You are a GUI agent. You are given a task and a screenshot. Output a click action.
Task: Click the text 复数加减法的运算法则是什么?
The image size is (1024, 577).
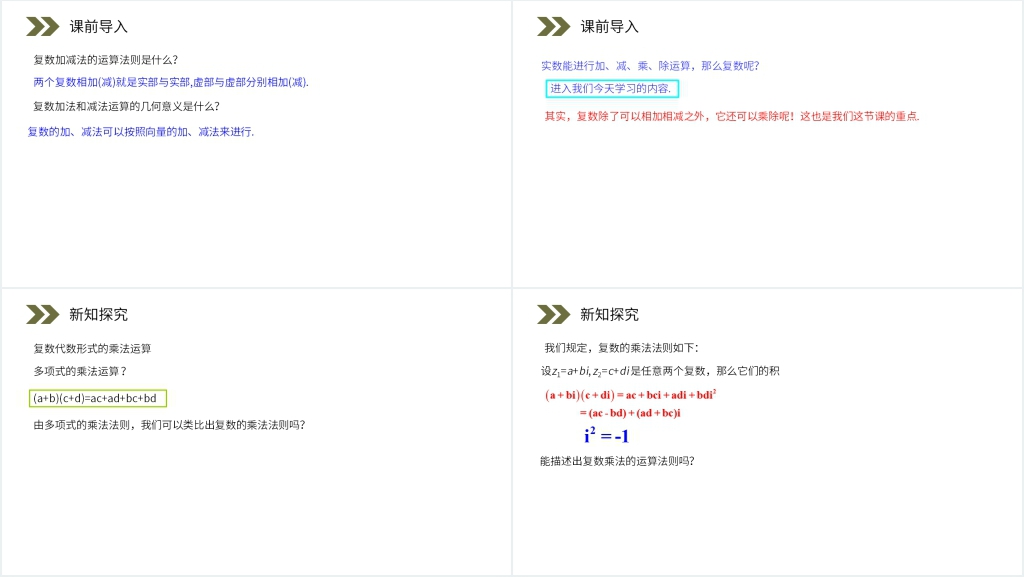click(x=105, y=60)
